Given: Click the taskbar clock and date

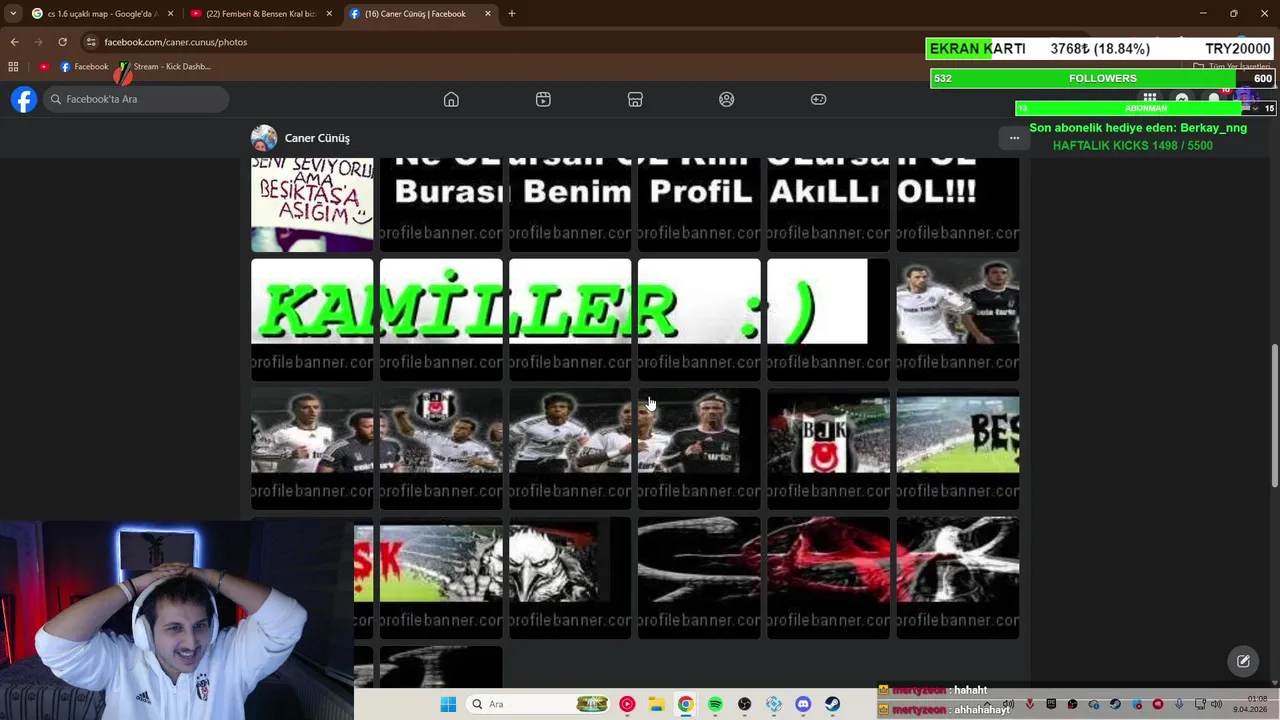Looking at the screenshot, I should 1250,704.
